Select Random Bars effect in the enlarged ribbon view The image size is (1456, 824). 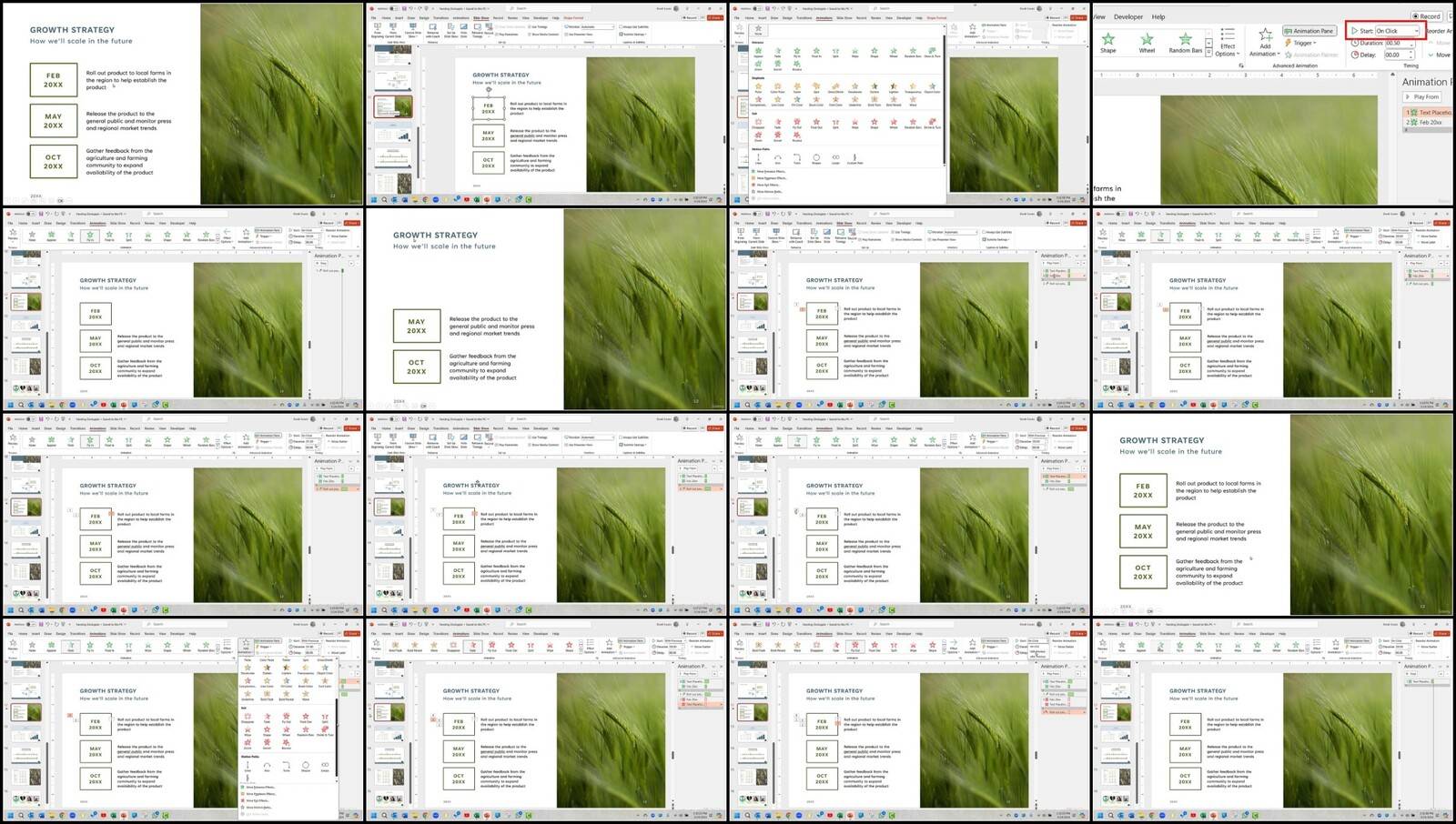tap(1186, 43)
